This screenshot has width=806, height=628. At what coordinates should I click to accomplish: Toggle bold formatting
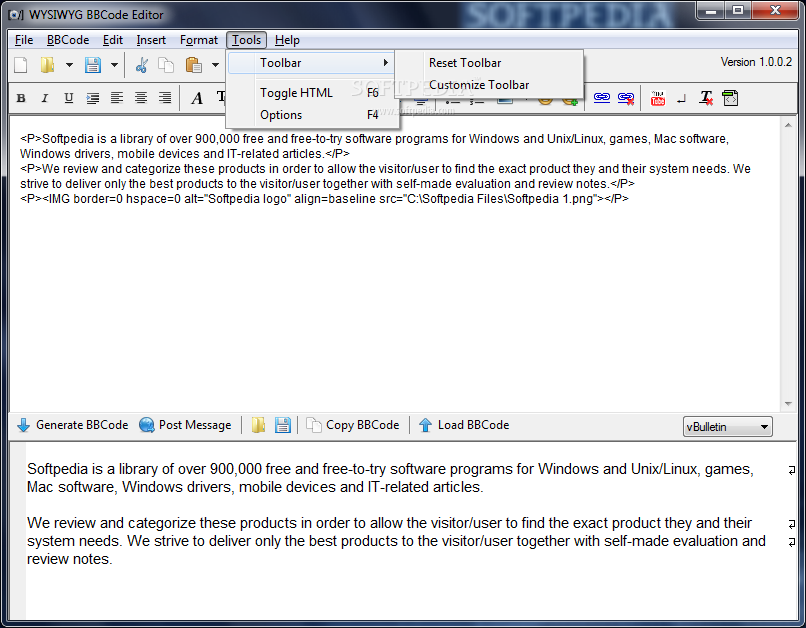tap(21, 98)
